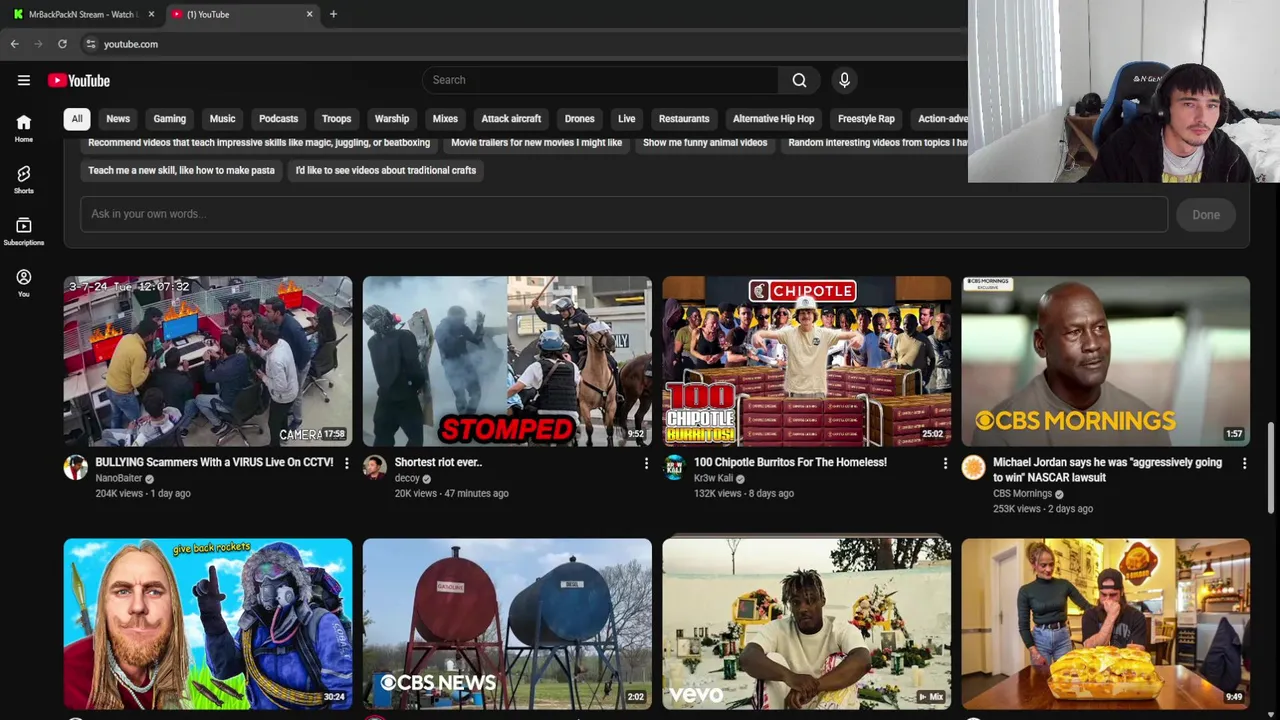Open Kr3w Kali channel name link
The image size is (1280, 720).
click(713, 479)
